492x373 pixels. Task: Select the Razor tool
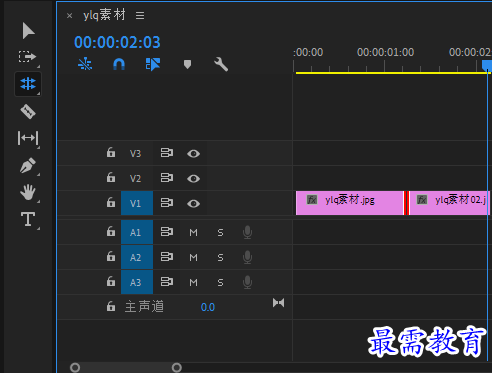28,112
